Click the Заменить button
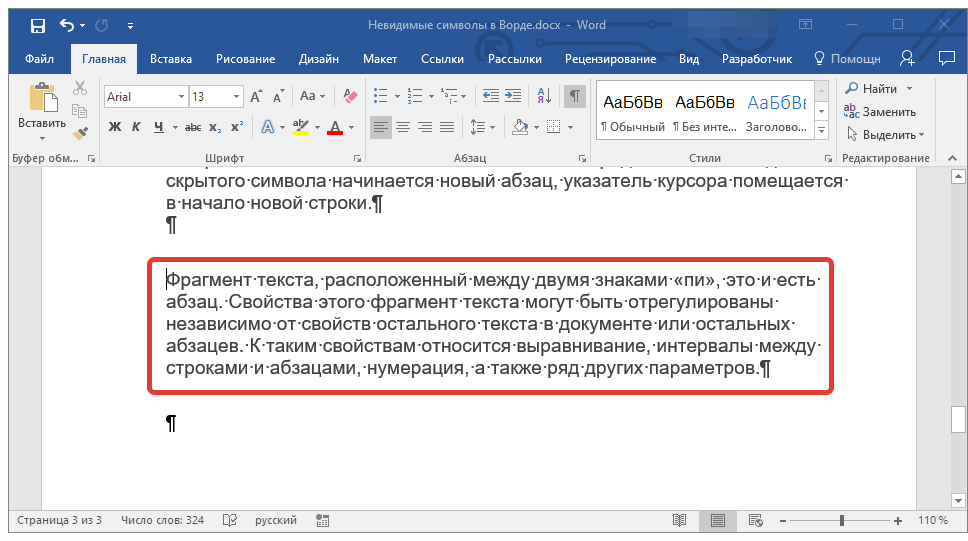The width and height of the screenshot is (968, 541). (x=888, y=112)
